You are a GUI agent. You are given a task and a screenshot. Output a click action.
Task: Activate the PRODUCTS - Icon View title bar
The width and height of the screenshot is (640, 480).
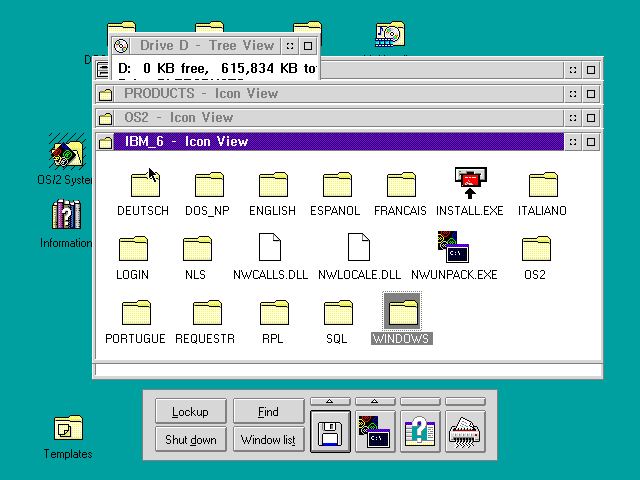pos(338,94)
